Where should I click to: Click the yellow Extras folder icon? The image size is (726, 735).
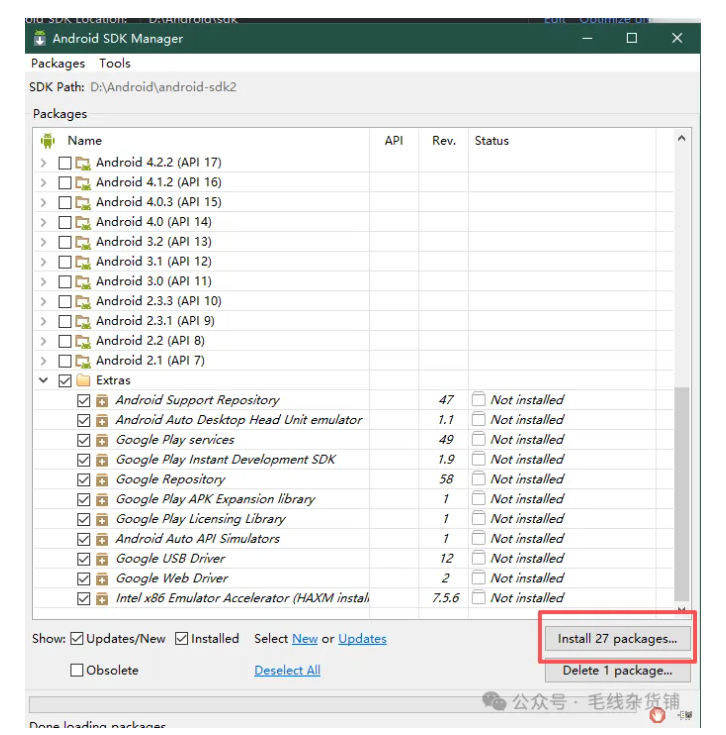click(83, 380)
